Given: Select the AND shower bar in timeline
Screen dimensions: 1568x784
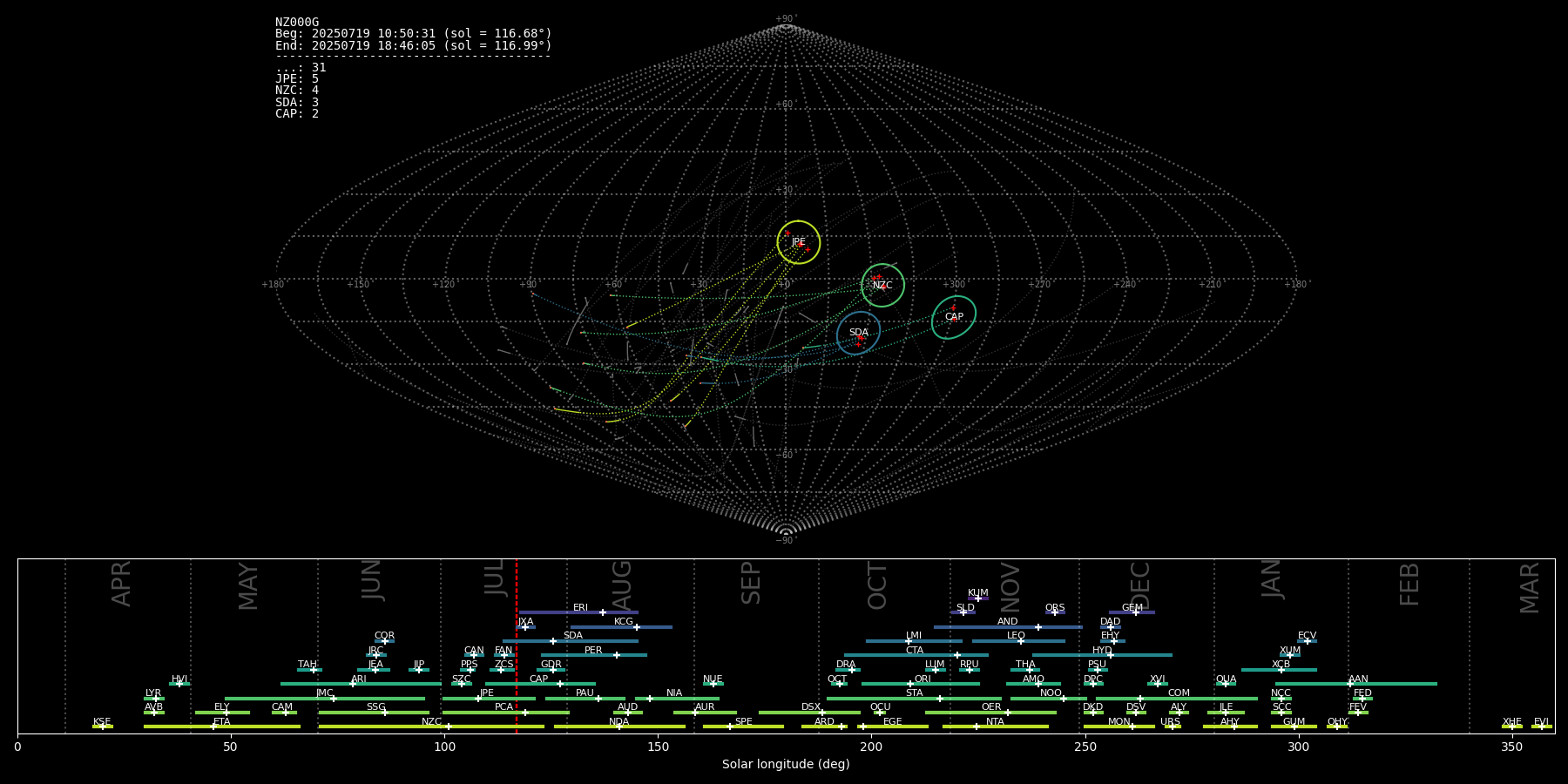Looking at the screenshot, I should [x=1008, y=626].
